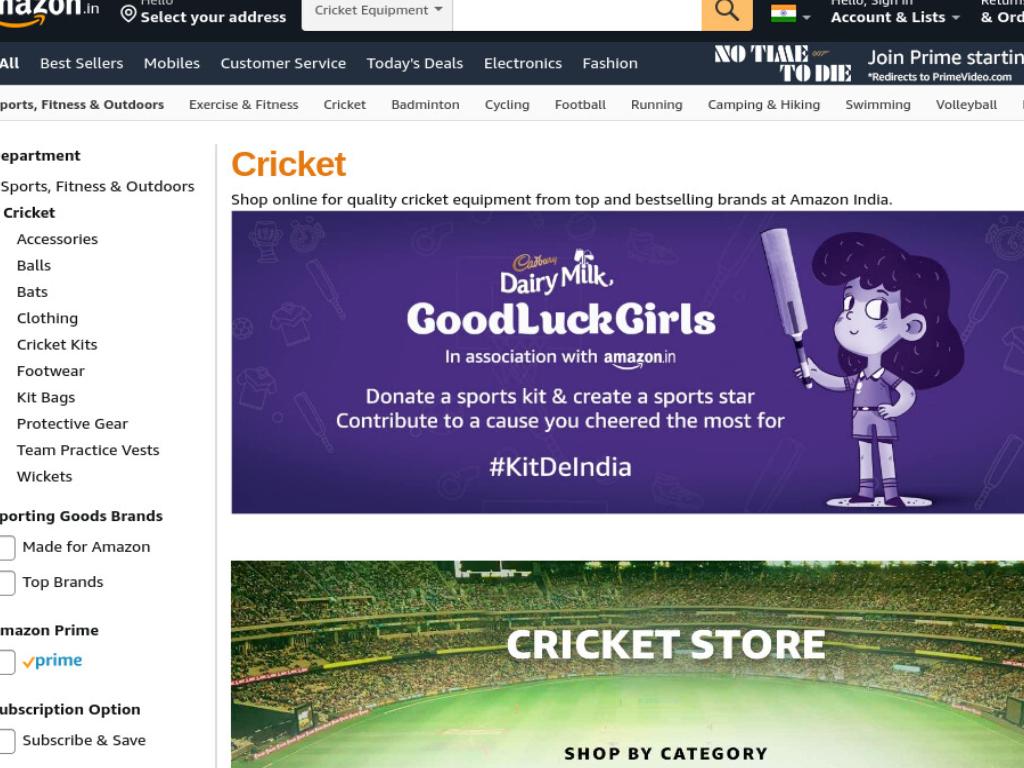Enable the Top Brands filter checkbox
The width and height of the screenshot is (1024, 768).
click(7, 583)
